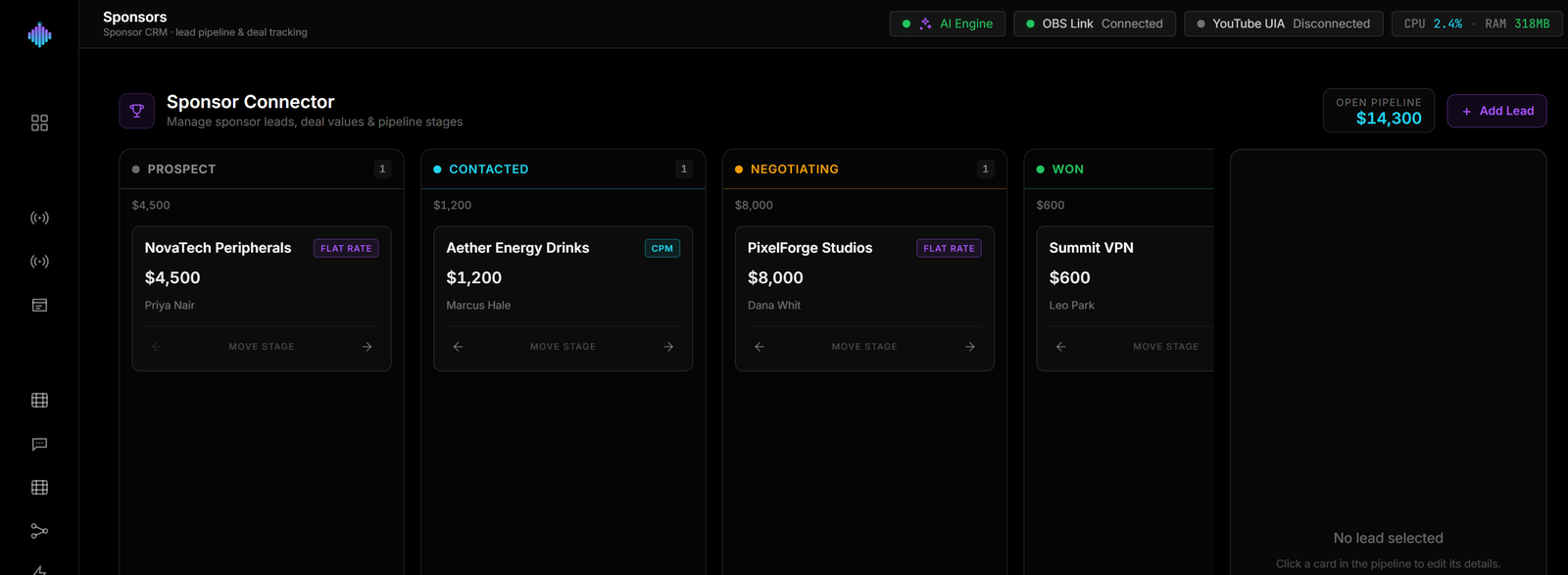Image resolution: width=1568 pixels, height=575 pixels.
Task: Move NovaTech Peripherals forward with right arrow
Action: 367,347
